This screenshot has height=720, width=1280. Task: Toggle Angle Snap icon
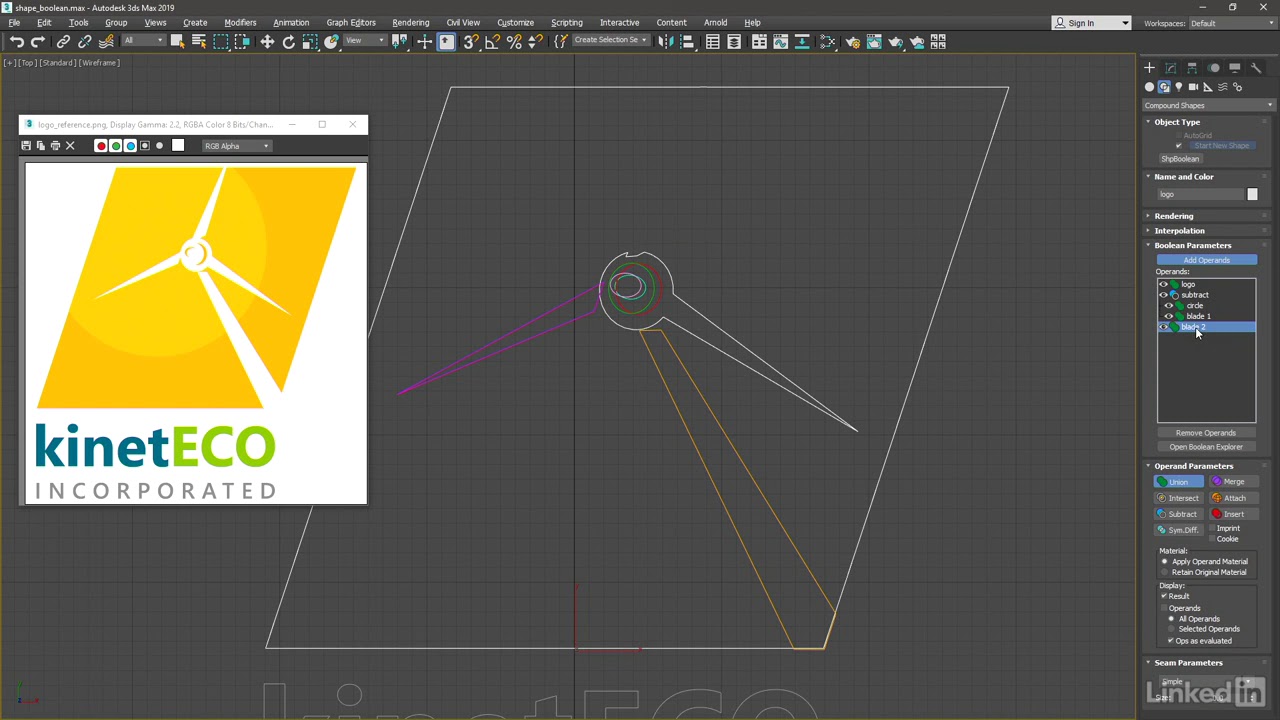(492, 41)
